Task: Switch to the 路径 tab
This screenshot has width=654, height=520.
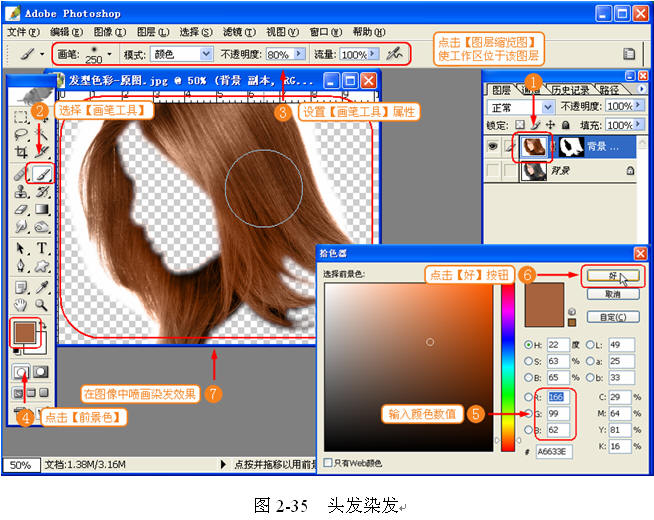Action: point(609,90)
